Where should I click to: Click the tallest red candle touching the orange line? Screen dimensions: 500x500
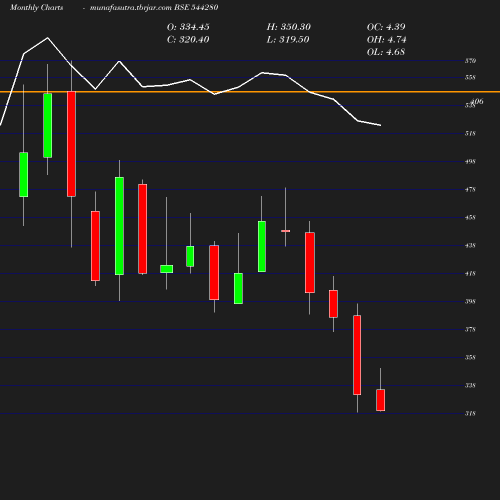click(x=71, y=144)
